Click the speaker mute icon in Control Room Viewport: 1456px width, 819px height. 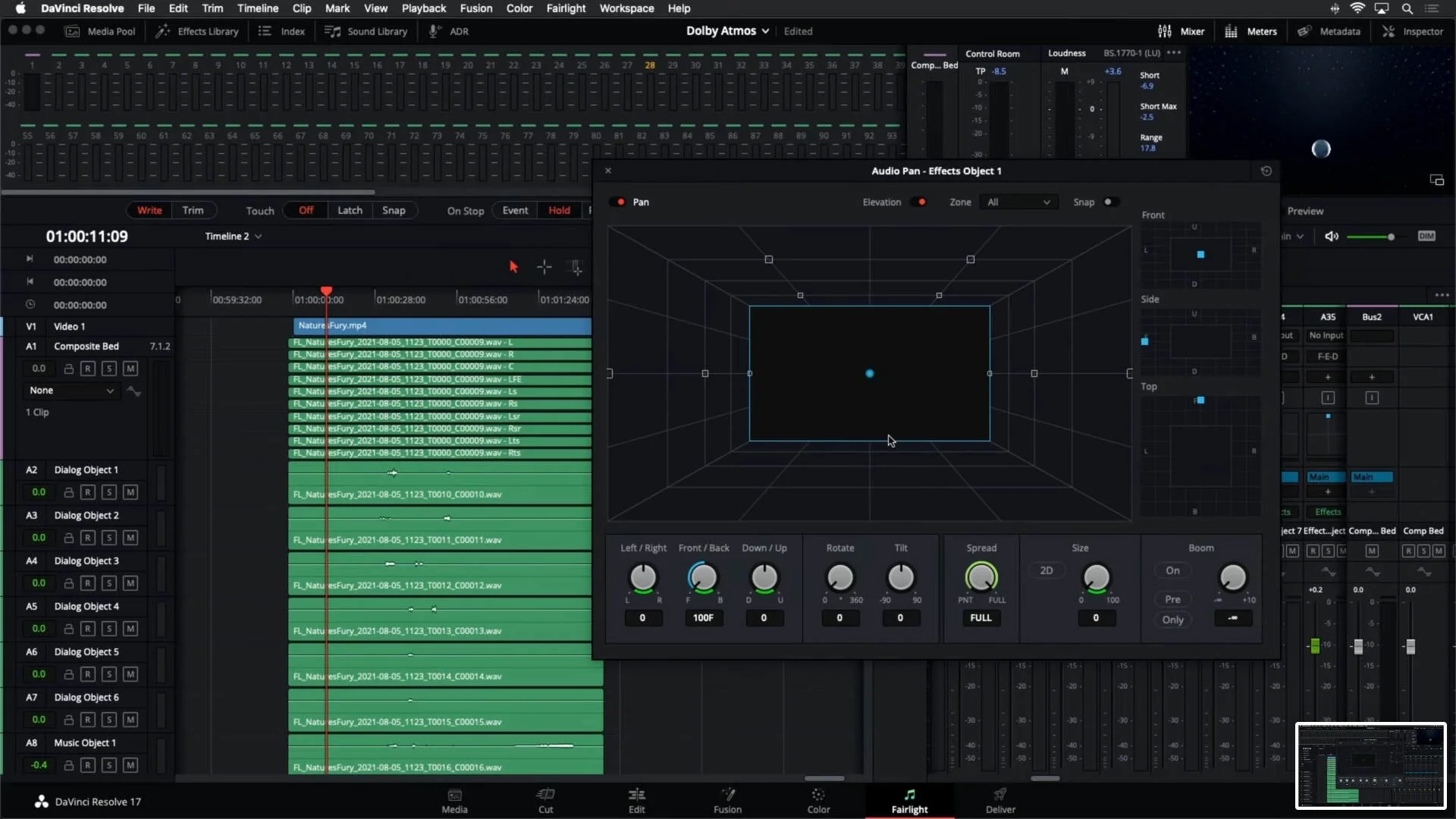(x=1331, y=237)
